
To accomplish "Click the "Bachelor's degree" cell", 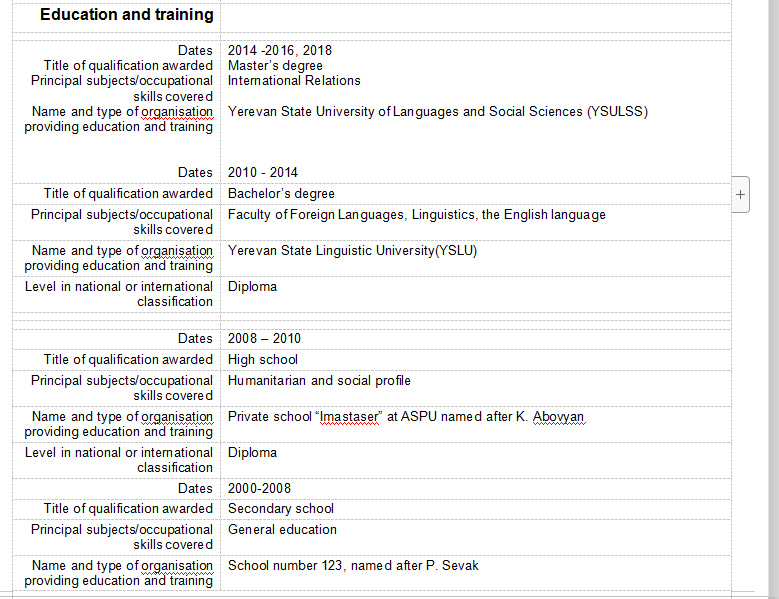I will coord(281,194).
